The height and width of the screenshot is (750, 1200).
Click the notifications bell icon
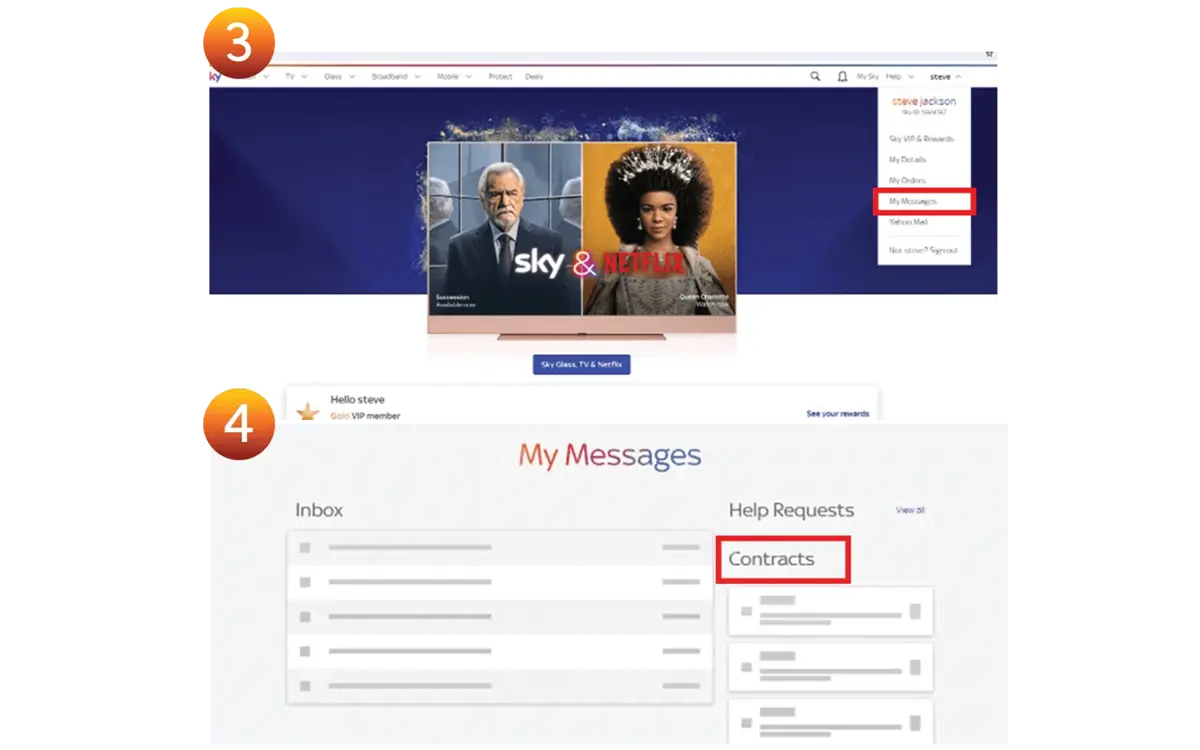click(x=842, y=76)
